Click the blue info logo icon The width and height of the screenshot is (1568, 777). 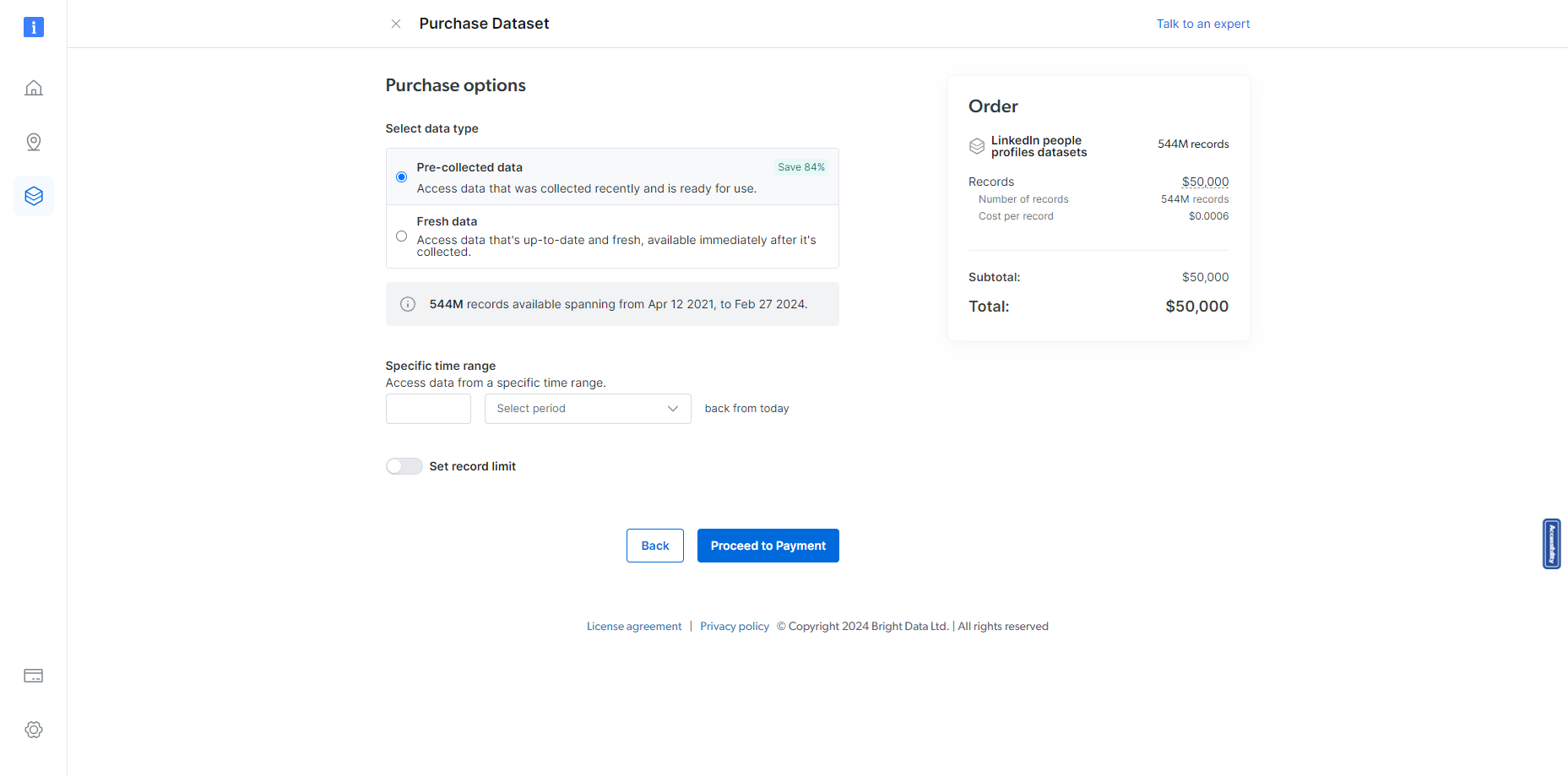click(34, 27)
